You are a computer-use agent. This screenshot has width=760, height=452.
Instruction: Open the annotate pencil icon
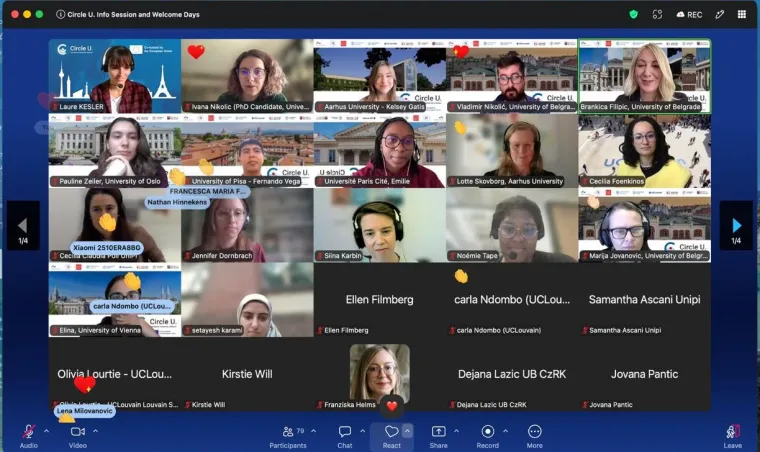click(720, 15)
